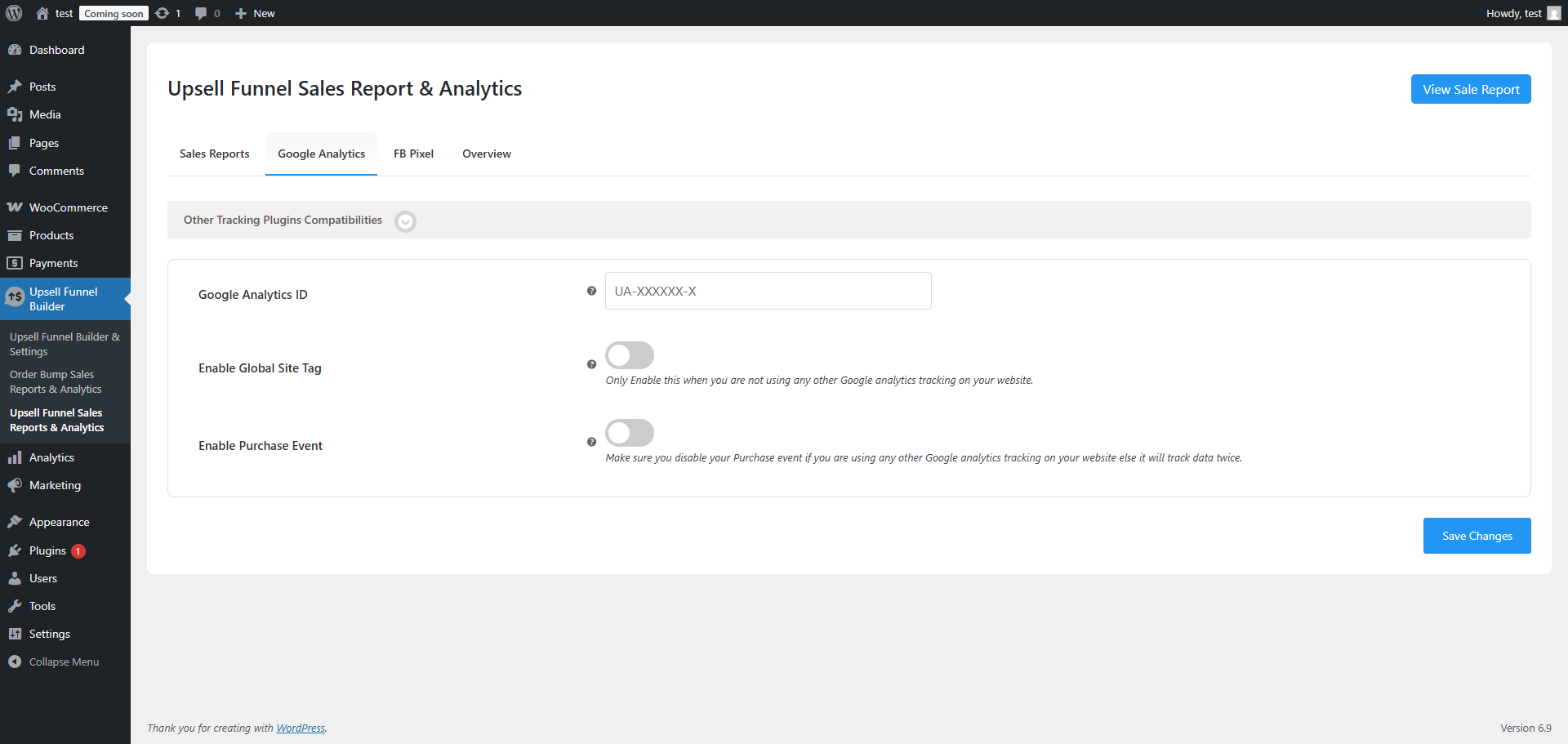Open the comments moderation icon in the top bar
The width and height of the screenshot is (1568, 744).
pyautogui.click(x=201, y=12)
